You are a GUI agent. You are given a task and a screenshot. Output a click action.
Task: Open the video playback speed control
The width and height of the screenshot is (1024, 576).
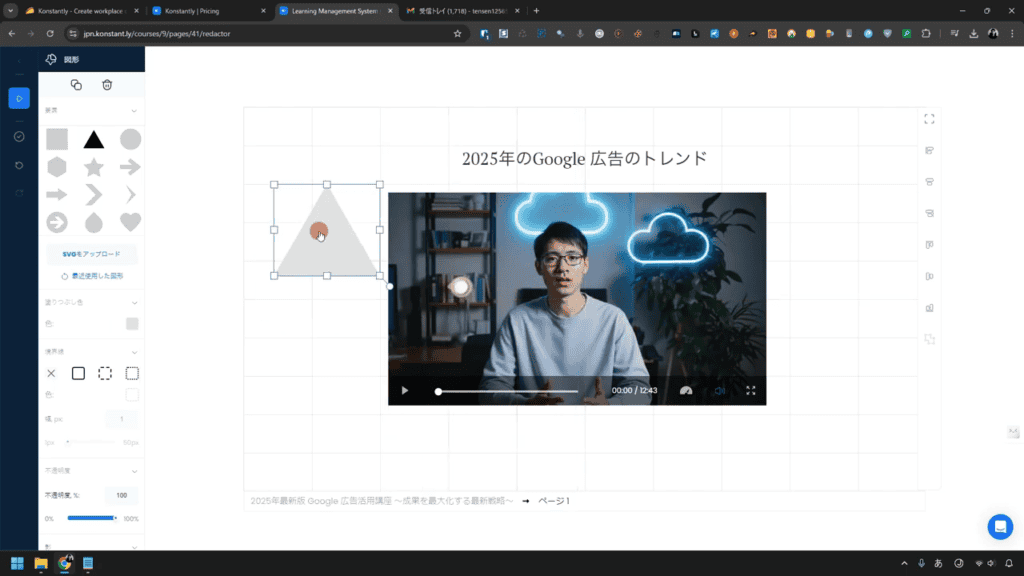tap(686, 391)
